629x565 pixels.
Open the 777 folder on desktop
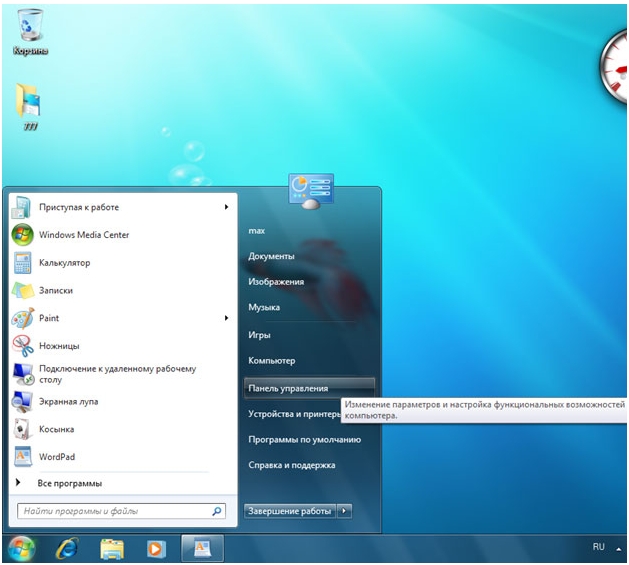pyautogui.click(x=30, y=103)
